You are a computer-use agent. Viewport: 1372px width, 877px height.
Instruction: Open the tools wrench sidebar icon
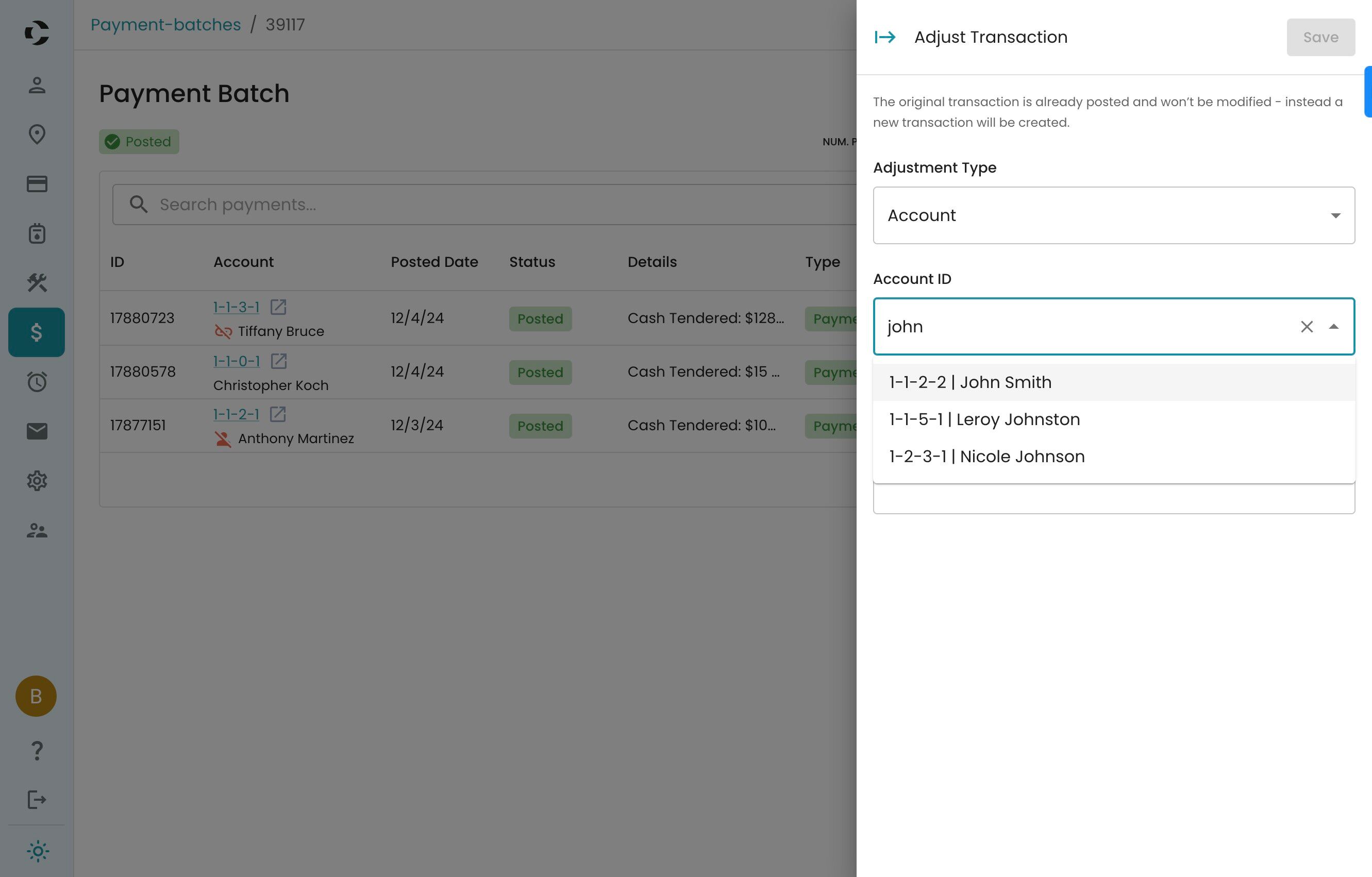tap(37, 282)
